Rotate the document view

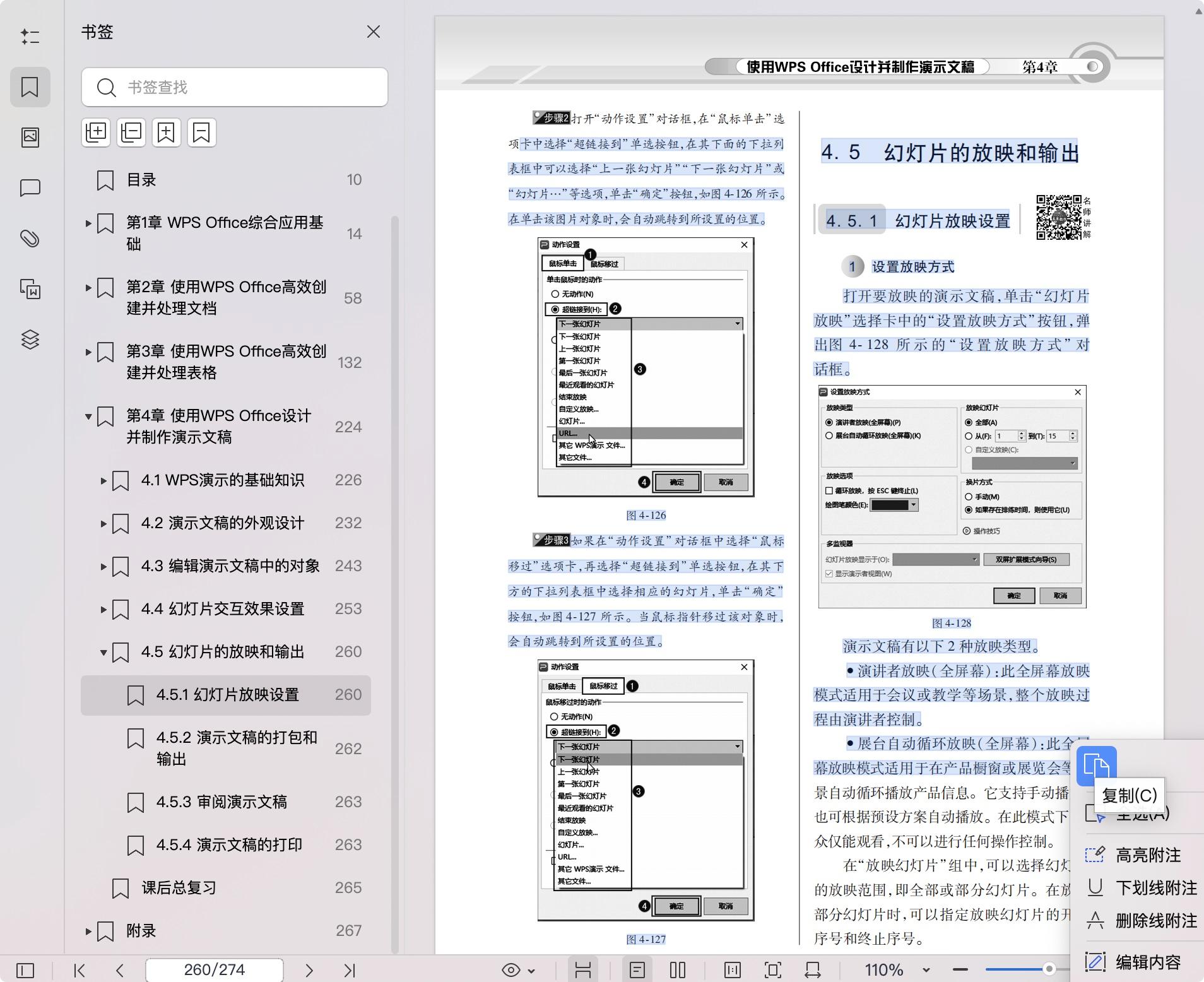click(813, 970)
